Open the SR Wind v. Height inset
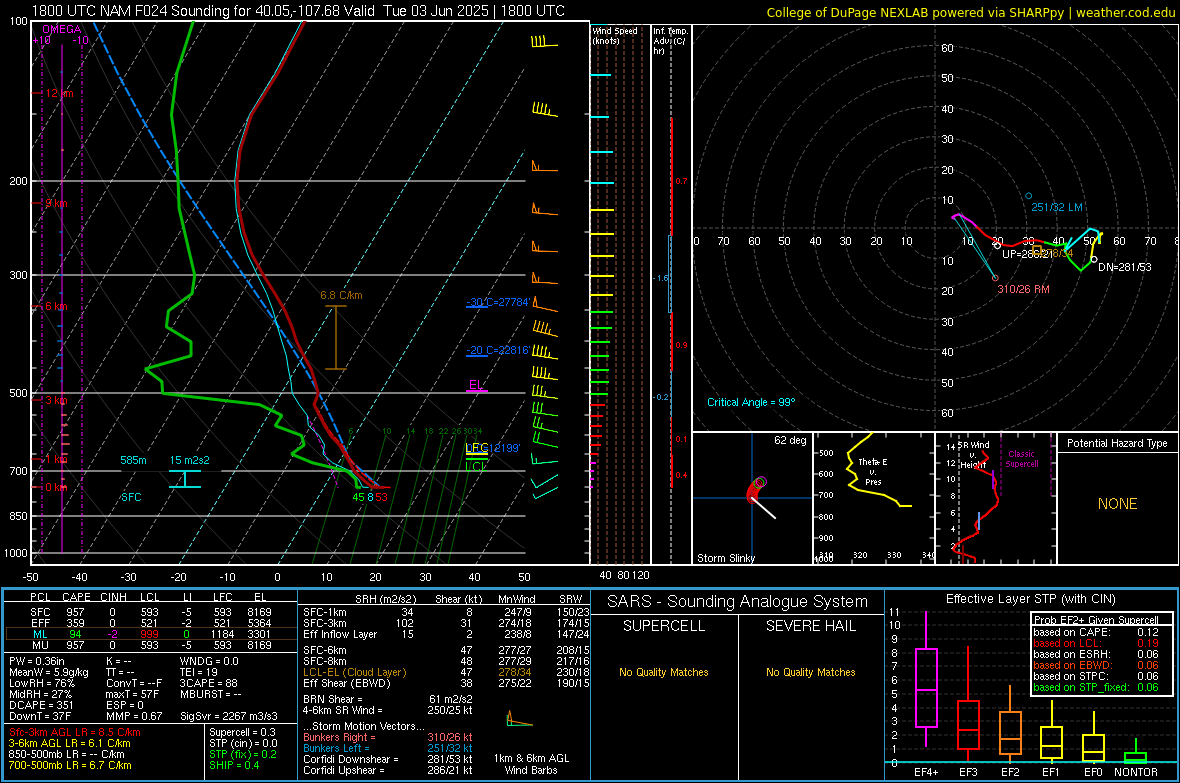 pyautogui.click(x=996, y=498)
